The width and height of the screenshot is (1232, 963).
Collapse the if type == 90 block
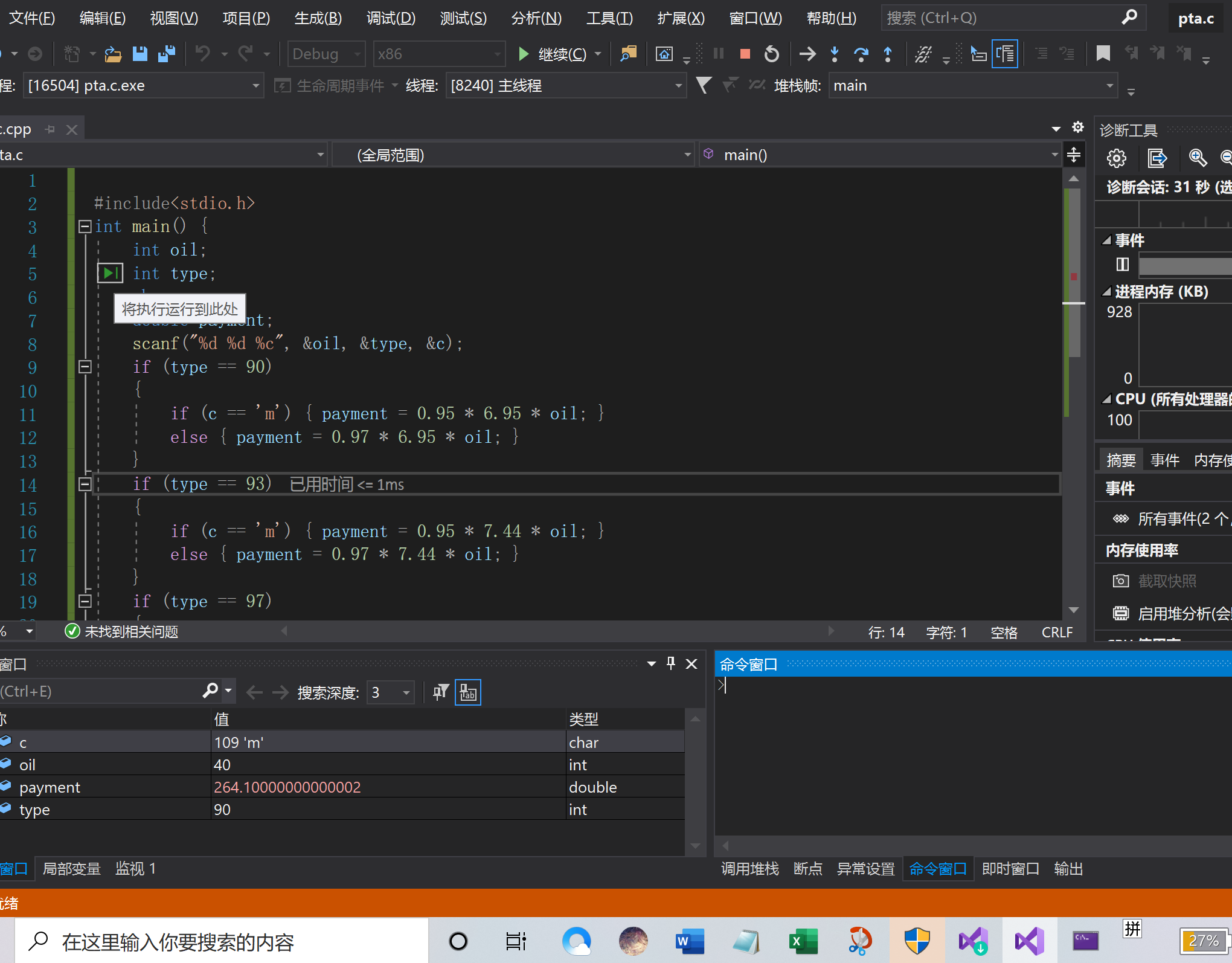(x=85, y=367)
